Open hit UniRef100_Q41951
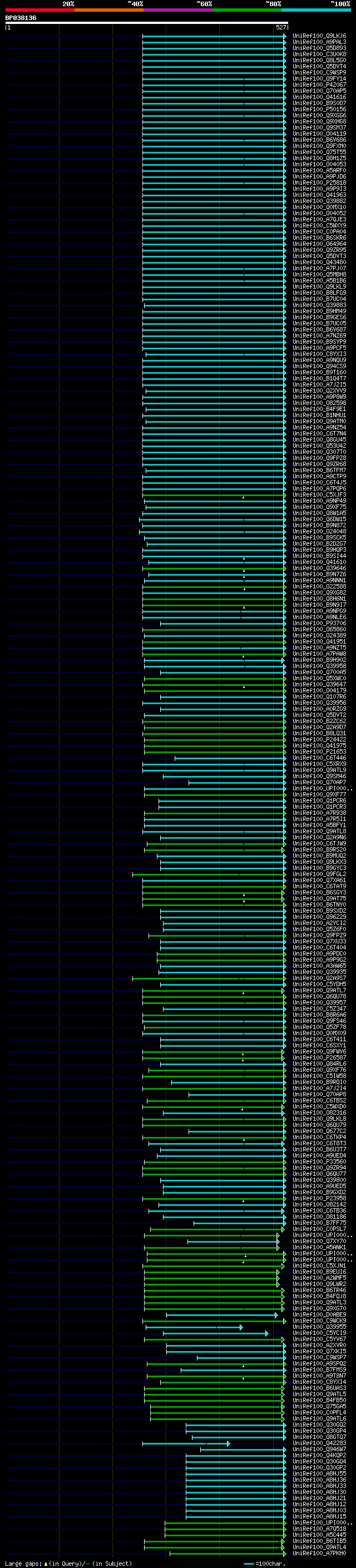The height and width of the screenshot is (1568, 356). click(319, 641)
